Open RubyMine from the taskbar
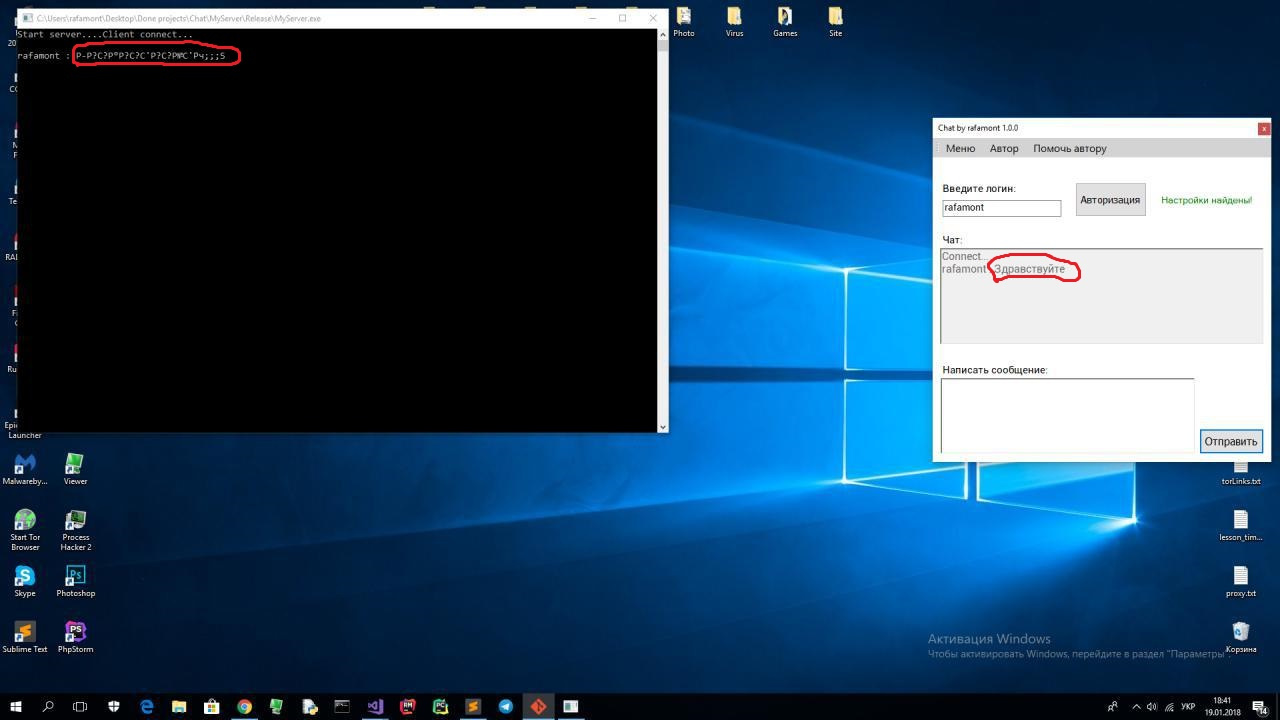 pos(408,706)
